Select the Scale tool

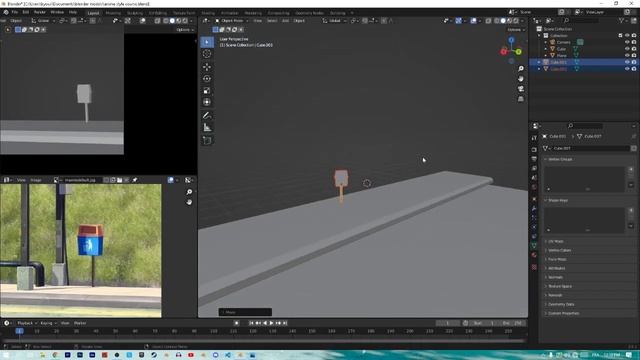pos(207,91)
